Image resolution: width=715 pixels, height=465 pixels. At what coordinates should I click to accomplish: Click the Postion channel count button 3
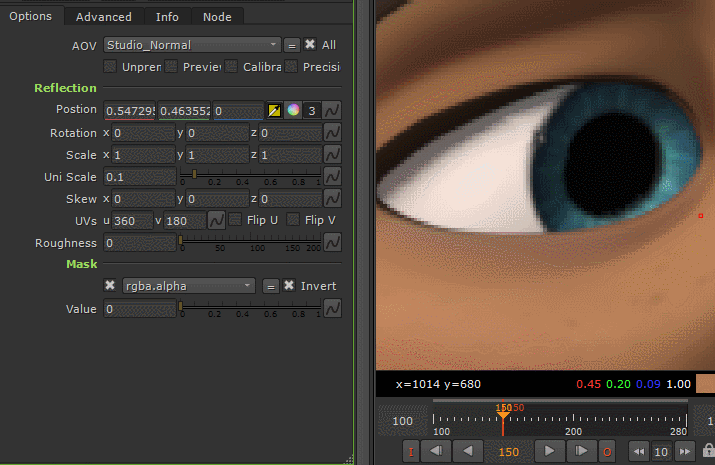click(312, 111)
